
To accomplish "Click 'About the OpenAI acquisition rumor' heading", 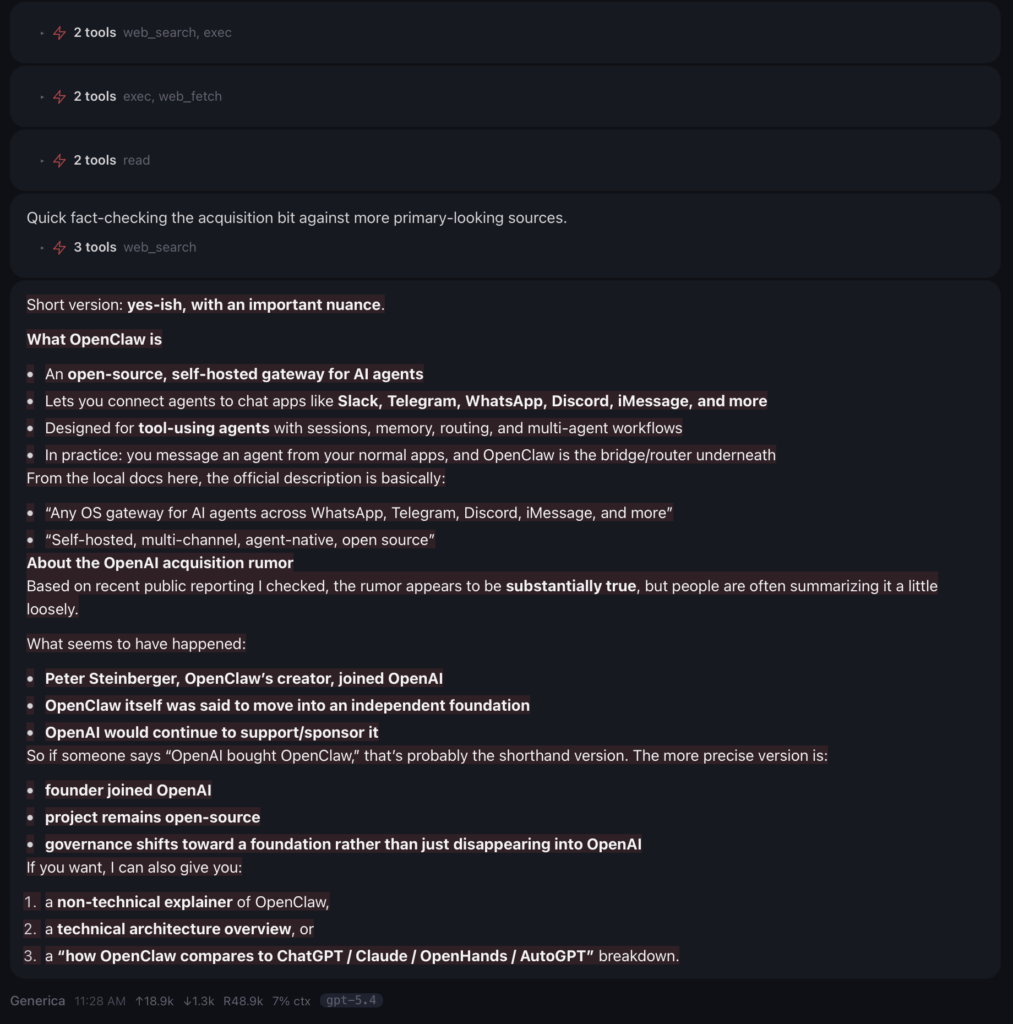I will coord(160,563).
